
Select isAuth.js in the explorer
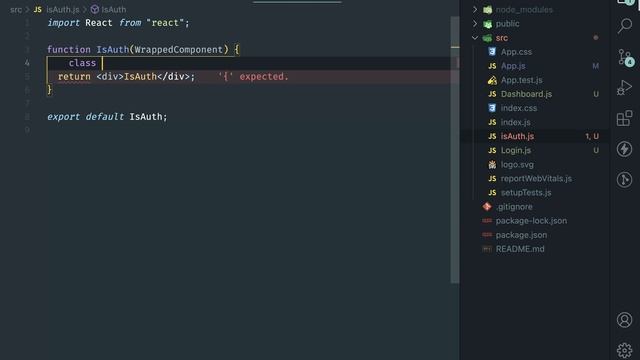tap(517, 136)
